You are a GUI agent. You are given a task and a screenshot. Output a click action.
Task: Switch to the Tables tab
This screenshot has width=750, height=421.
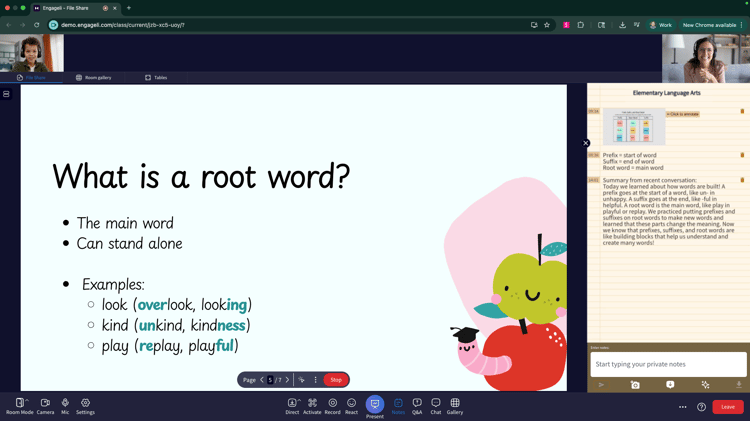(x=155, y=77)
